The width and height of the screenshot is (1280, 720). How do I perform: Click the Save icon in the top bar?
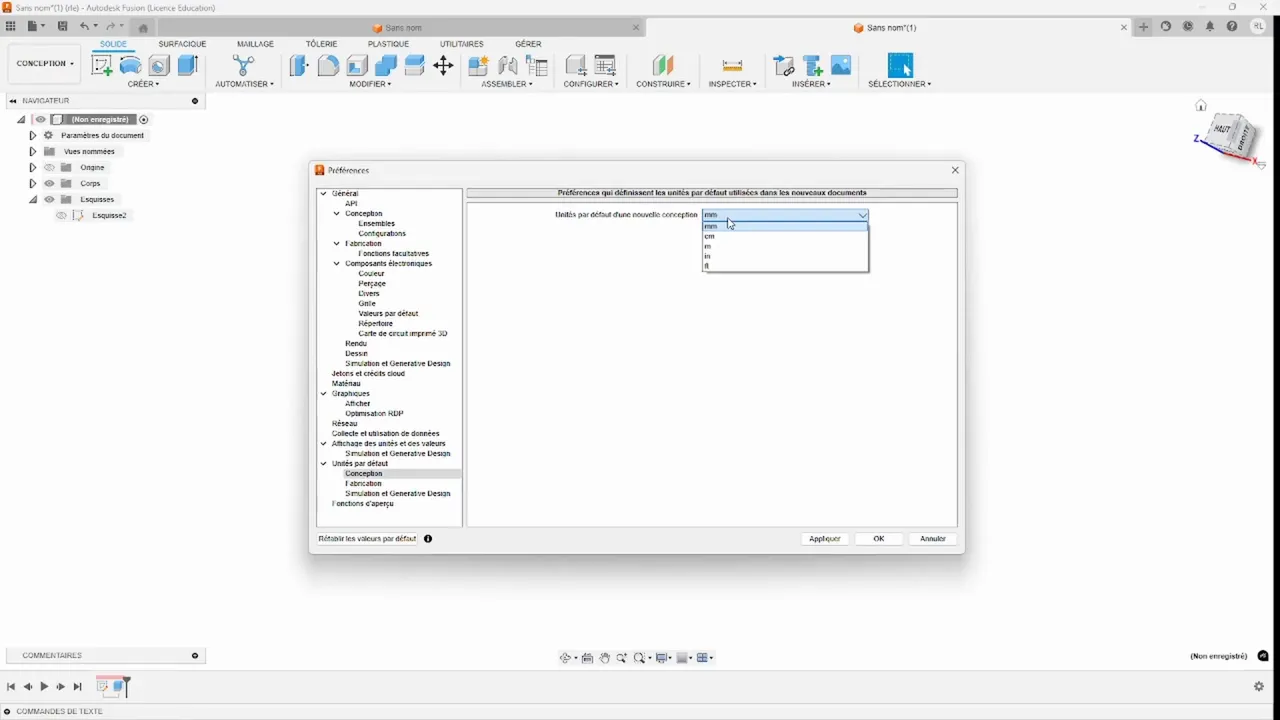click(63, 27)
